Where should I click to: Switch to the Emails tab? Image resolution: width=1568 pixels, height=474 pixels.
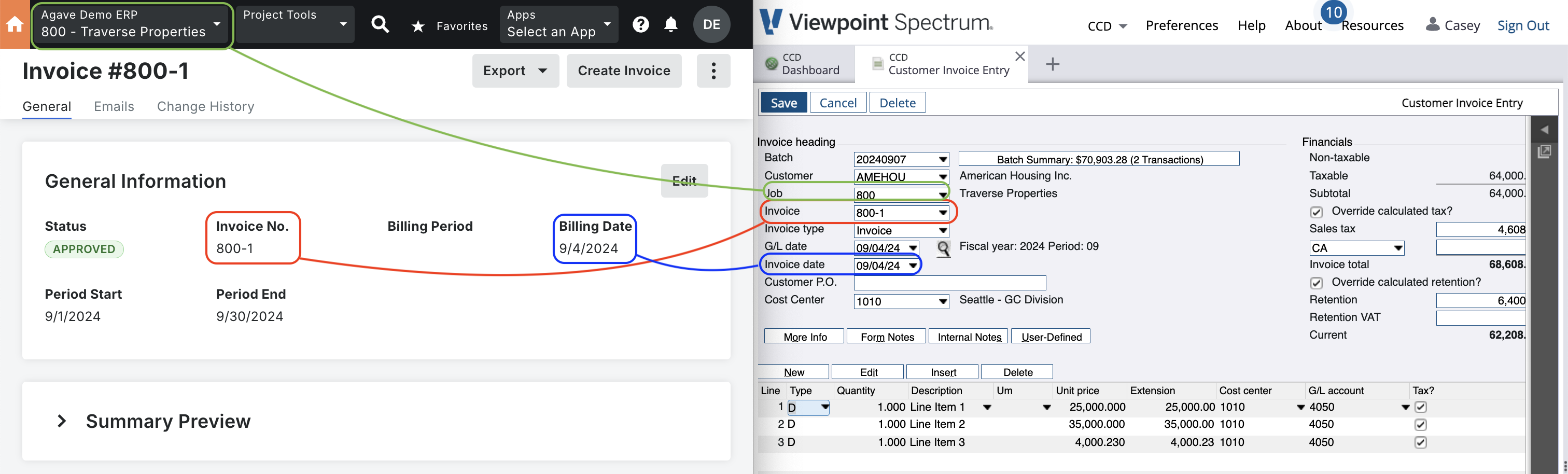[x=114, y=106]
